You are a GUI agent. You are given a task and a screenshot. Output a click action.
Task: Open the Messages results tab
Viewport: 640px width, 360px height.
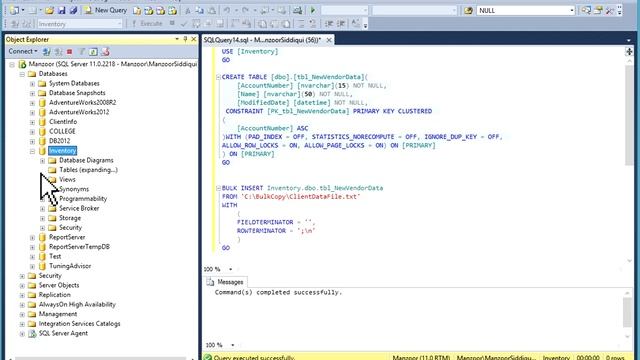pyautogui.click(x=225, y=282)
